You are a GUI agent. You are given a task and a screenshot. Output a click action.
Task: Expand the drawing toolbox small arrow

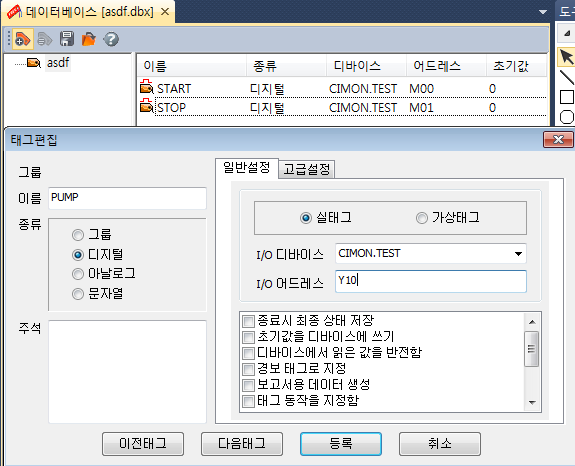click(x=567, y=33)
